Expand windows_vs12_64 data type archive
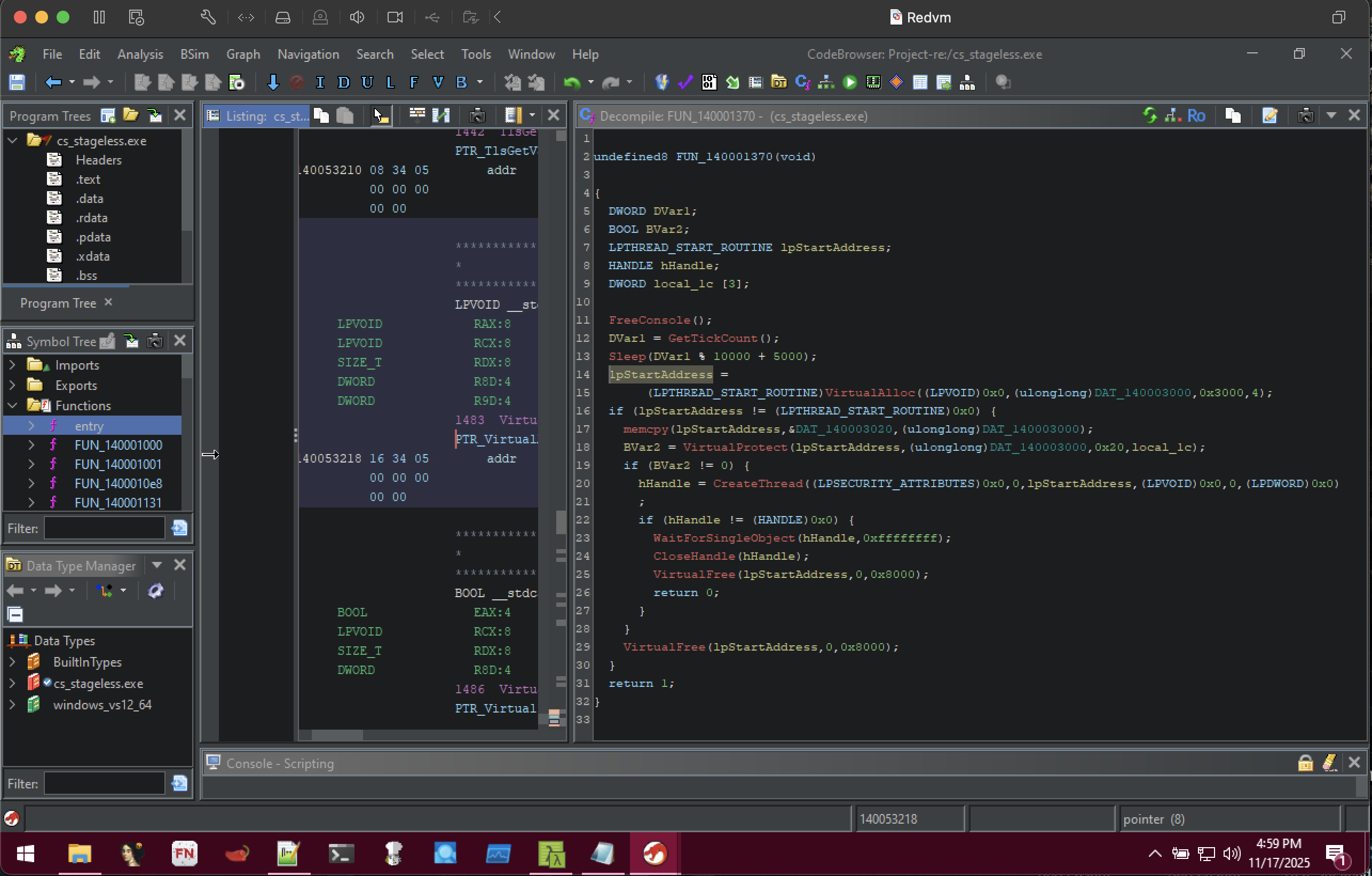 [x=12, y=705]
